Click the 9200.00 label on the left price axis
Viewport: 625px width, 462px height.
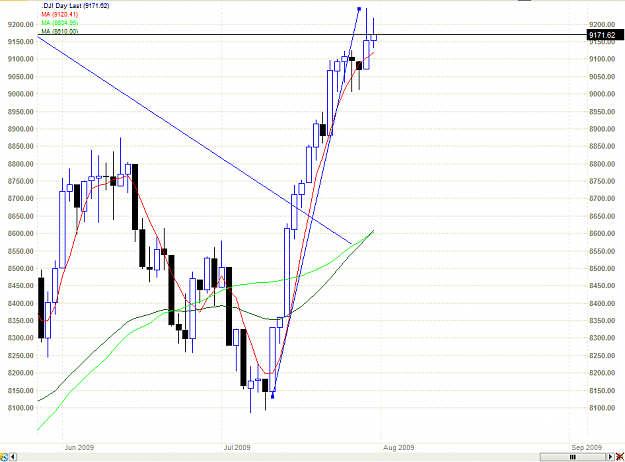point(21,25)
